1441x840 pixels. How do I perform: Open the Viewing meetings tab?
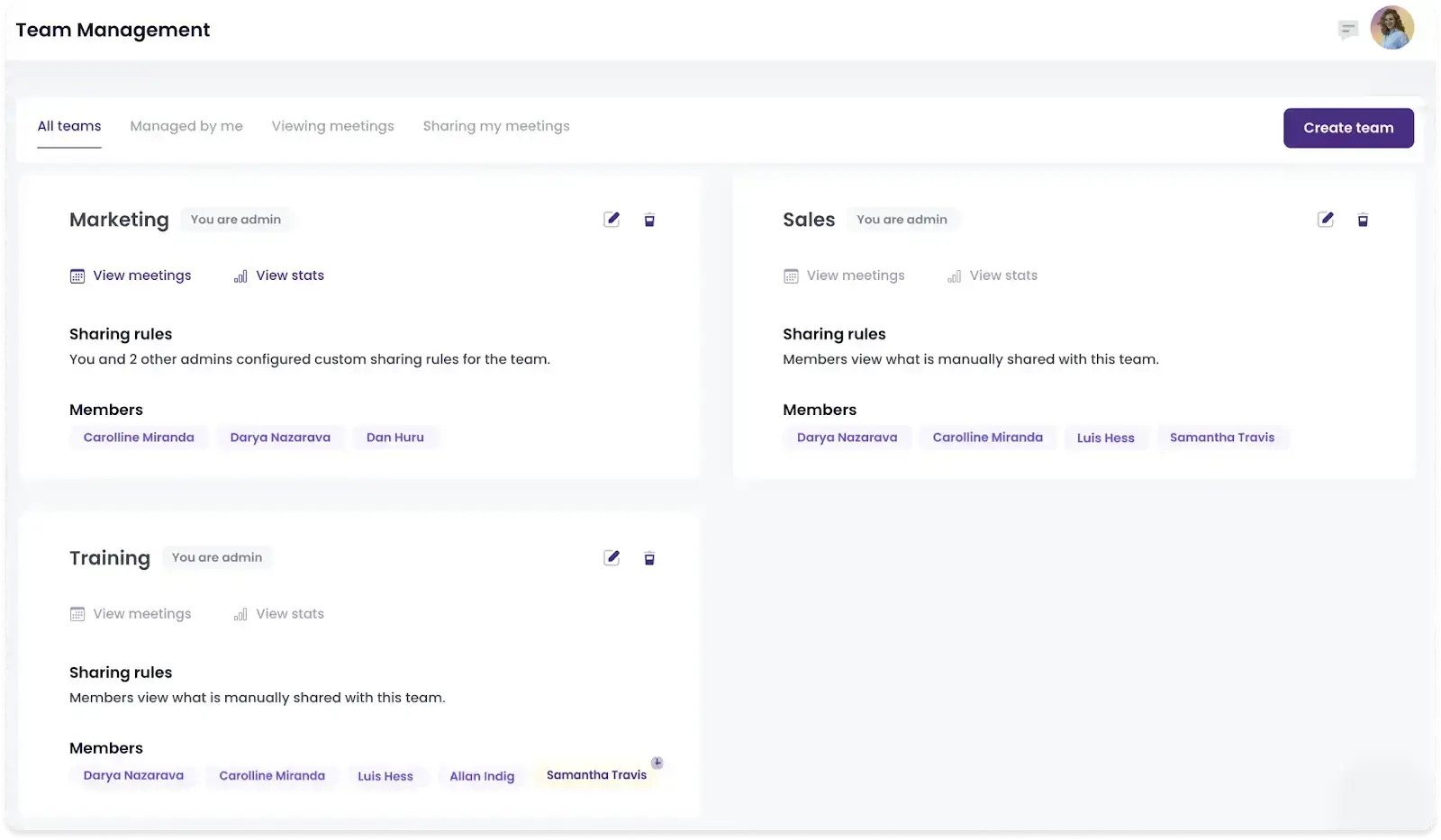(x=332, y=126)
